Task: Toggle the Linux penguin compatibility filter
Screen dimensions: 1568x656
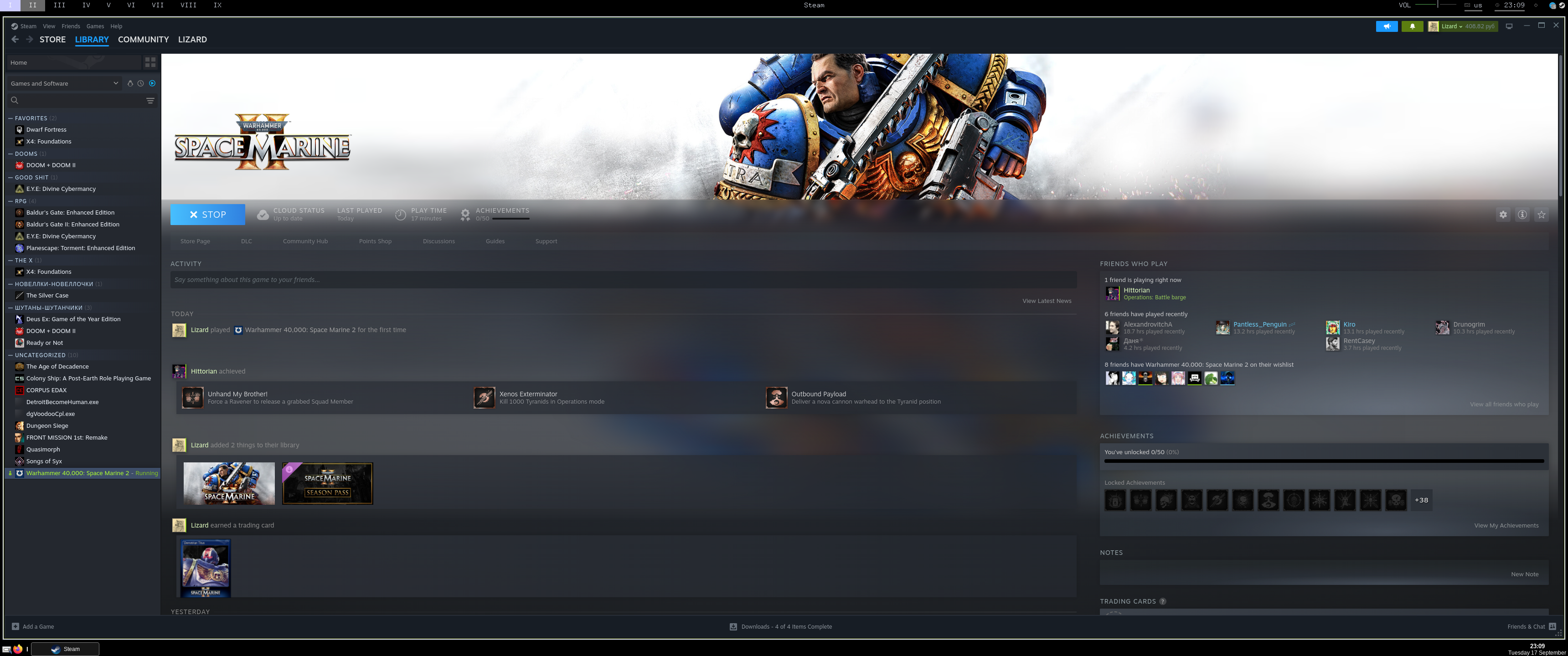Action: (x=129, y=83)
